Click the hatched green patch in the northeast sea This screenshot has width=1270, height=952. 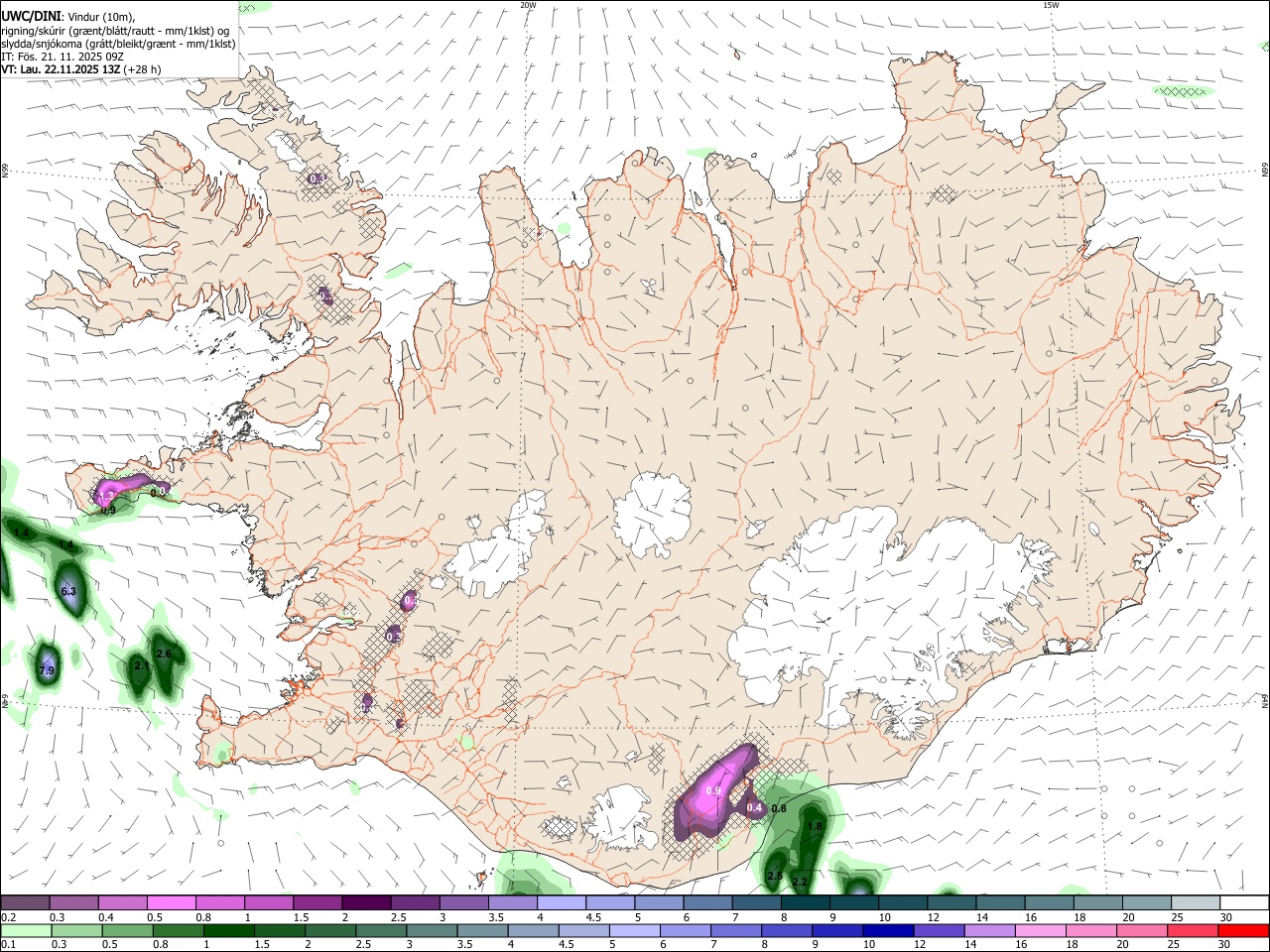point(1184,91)
